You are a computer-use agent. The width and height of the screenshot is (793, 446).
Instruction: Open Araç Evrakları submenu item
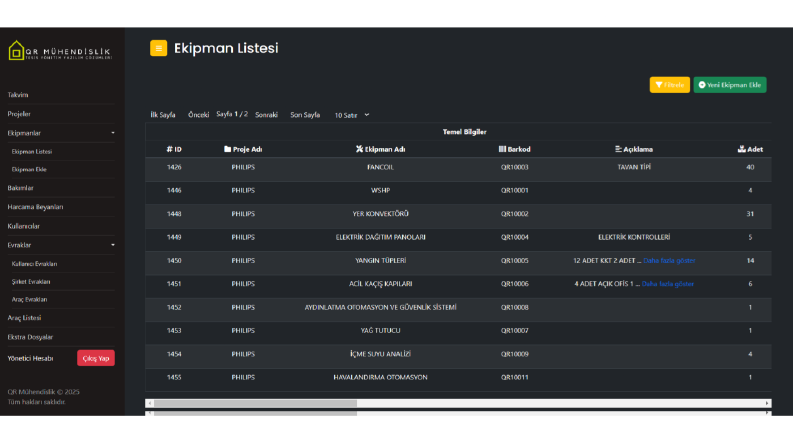29,299
